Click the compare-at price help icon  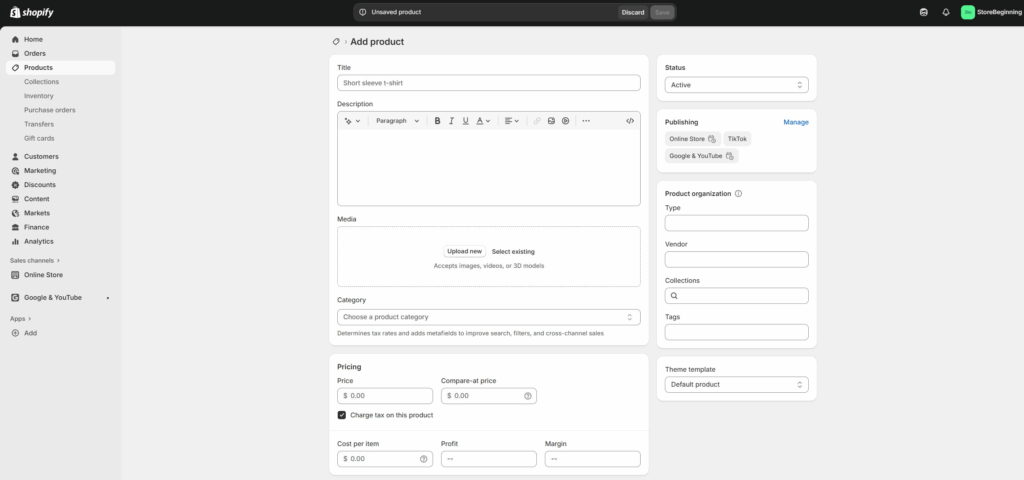coord(527,396)
